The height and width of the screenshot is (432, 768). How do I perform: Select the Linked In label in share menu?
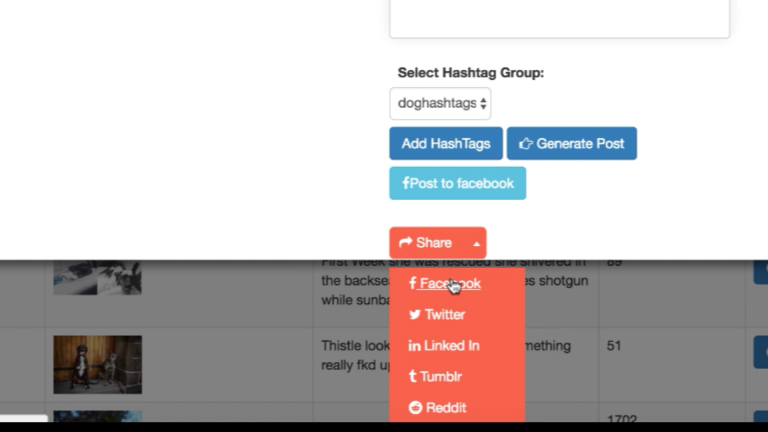coord(451,346)
